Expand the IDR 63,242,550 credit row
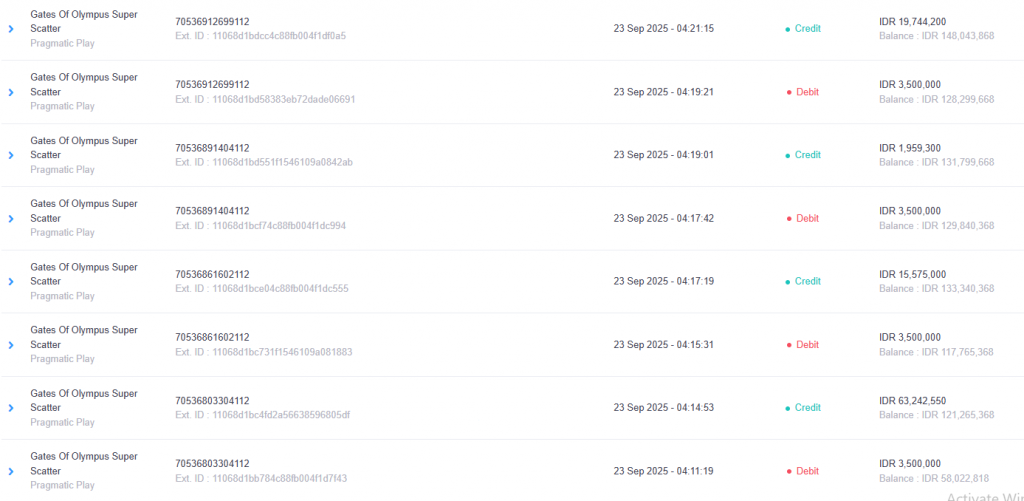Image resolution: width=1024 pixels, height=501 pixels. coord(11,408)
